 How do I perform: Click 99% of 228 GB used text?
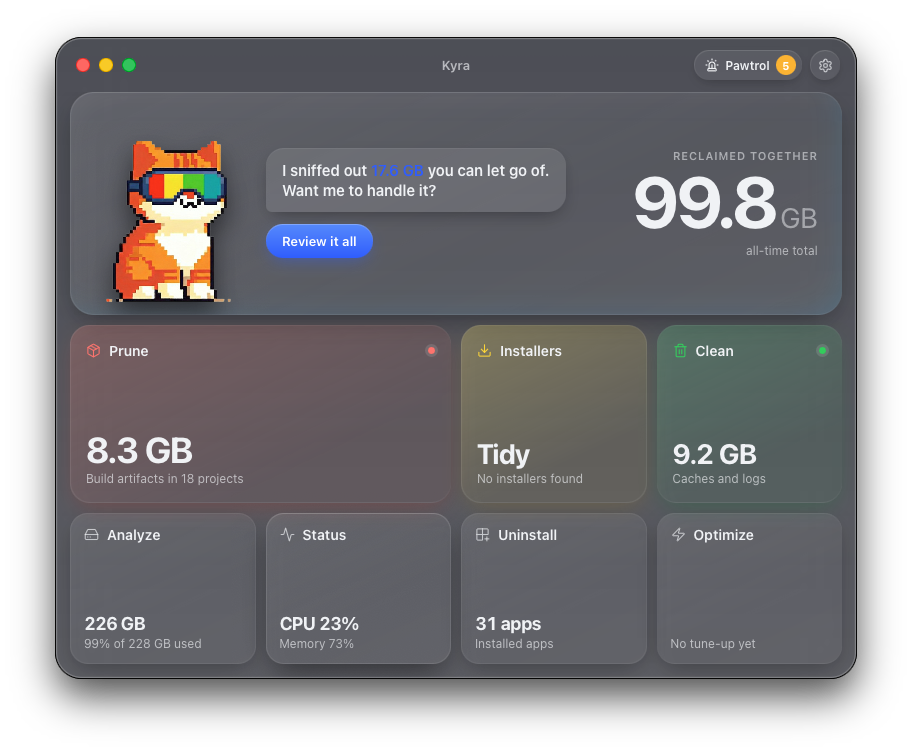pyautogui.click(x=142, y=644)
